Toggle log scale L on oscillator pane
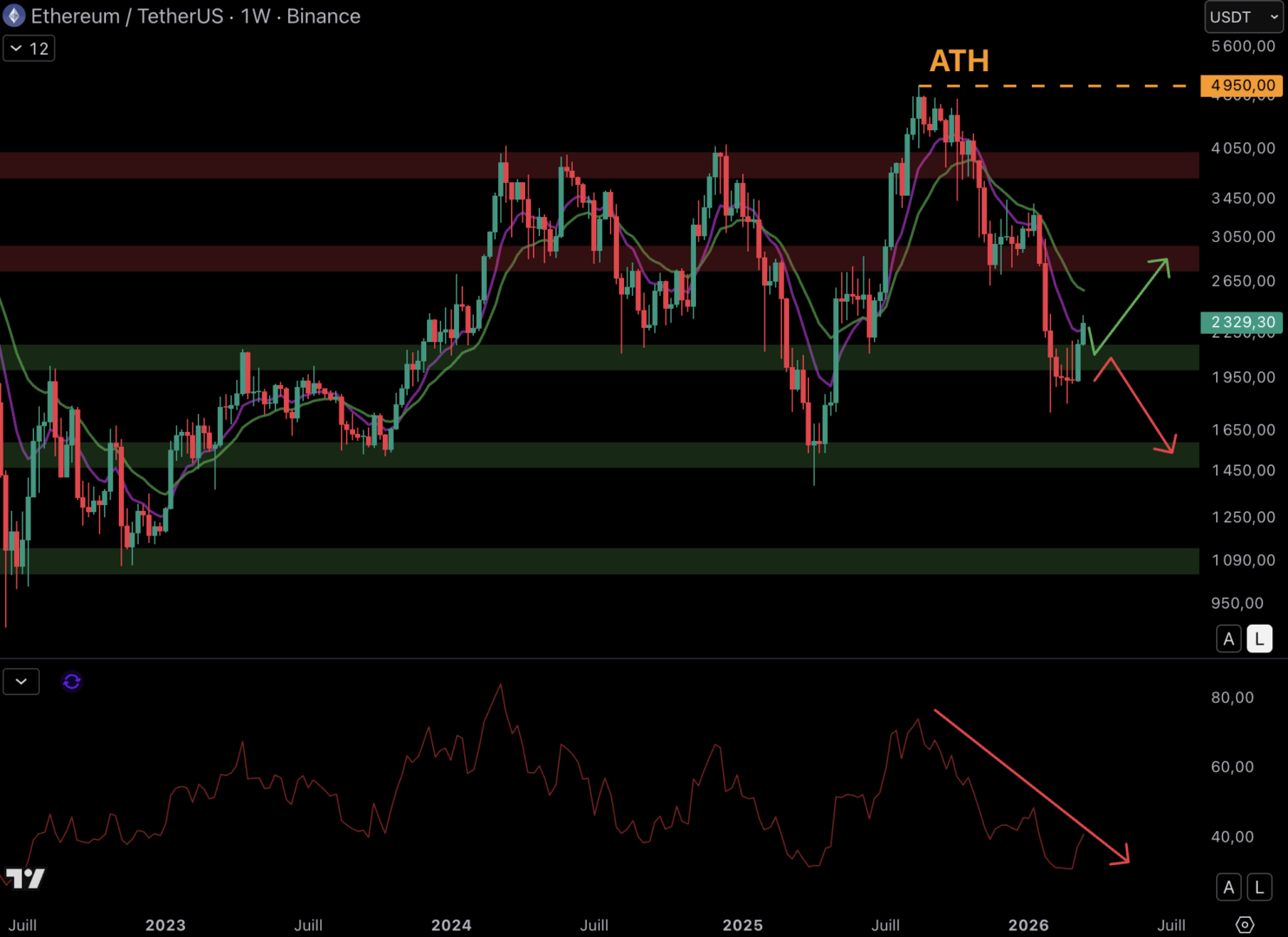Screen dimensions: 1288x937 (1259, 887)
